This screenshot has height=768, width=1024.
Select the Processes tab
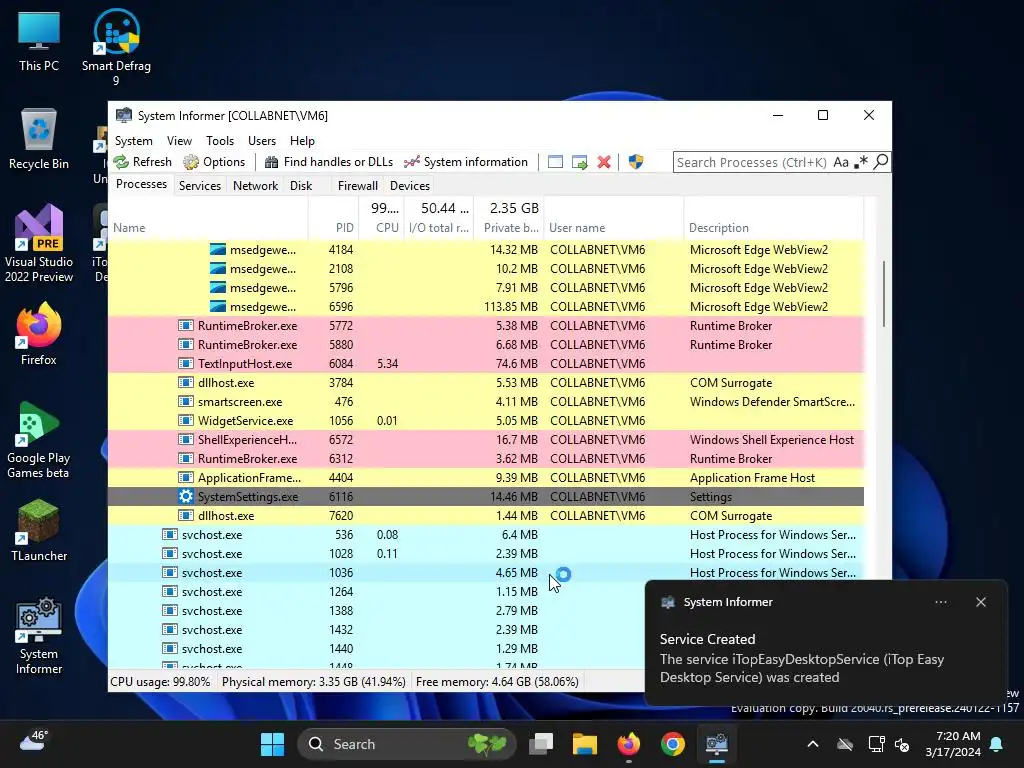pyautogui.click(x=141, y=184)
